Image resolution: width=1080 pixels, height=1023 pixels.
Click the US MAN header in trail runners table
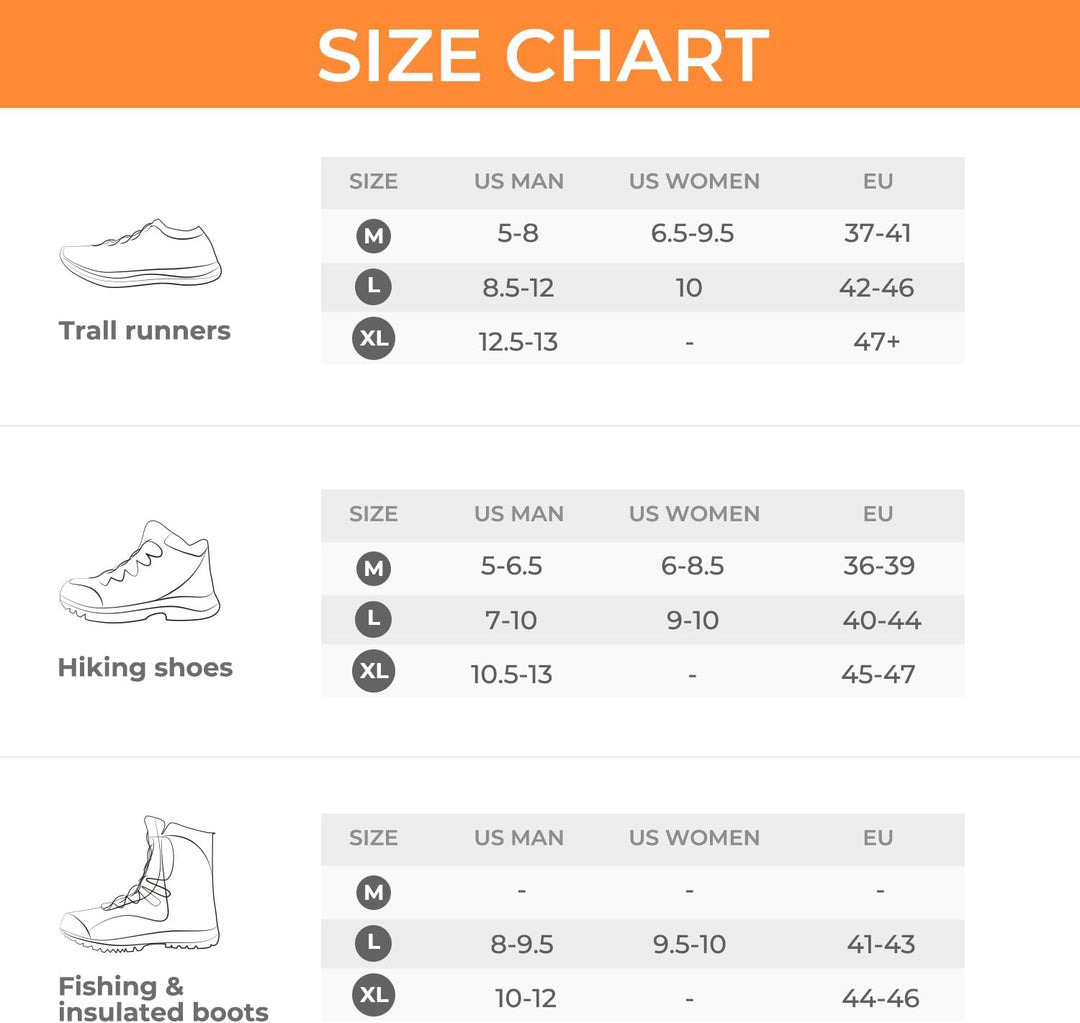coord(519,182)
